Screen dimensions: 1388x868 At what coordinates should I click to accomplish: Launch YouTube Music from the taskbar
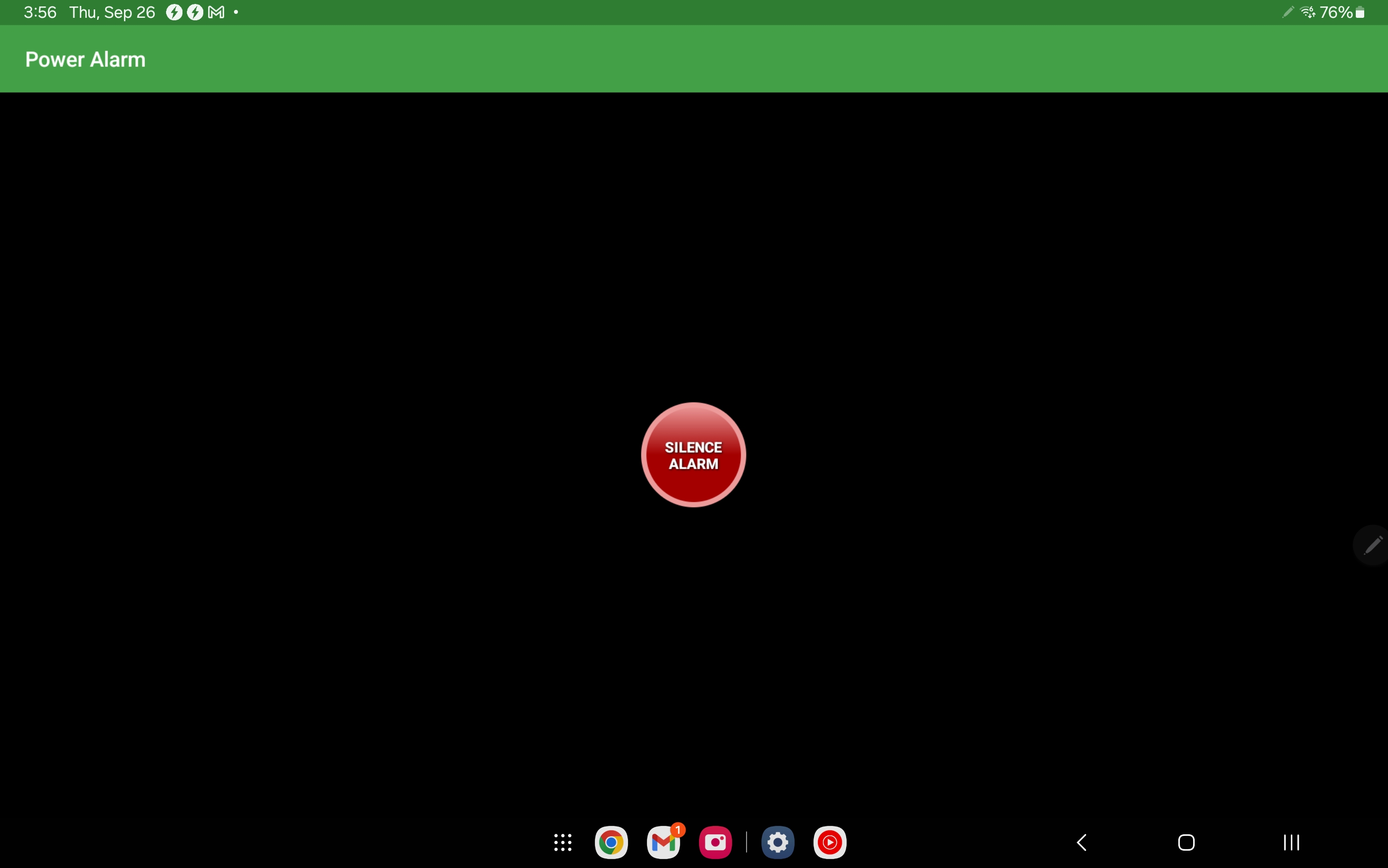tap(830, 842)
